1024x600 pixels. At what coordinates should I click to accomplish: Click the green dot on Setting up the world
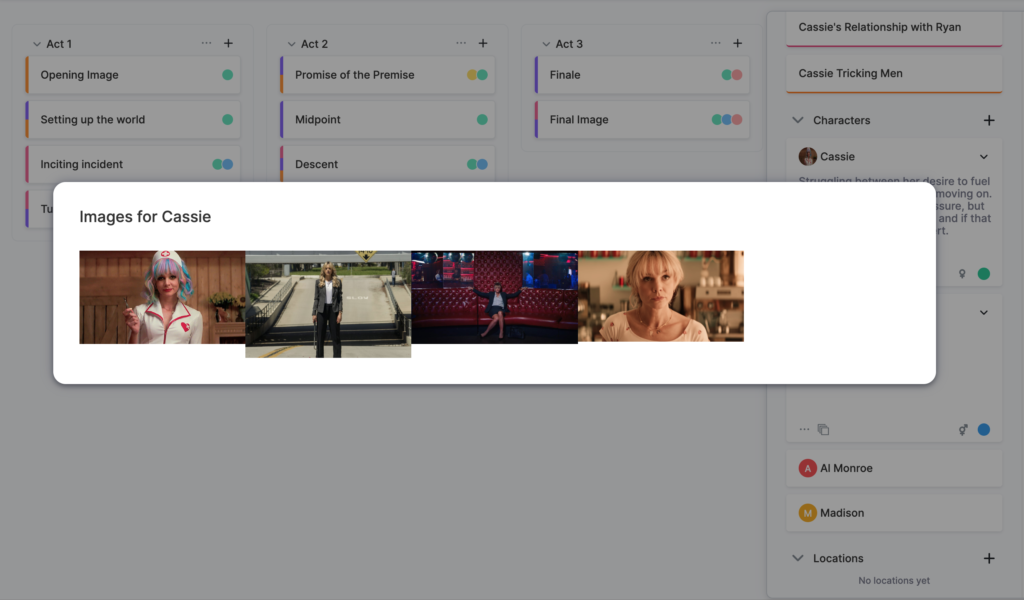pyautogui.click(x=227, y=119)
